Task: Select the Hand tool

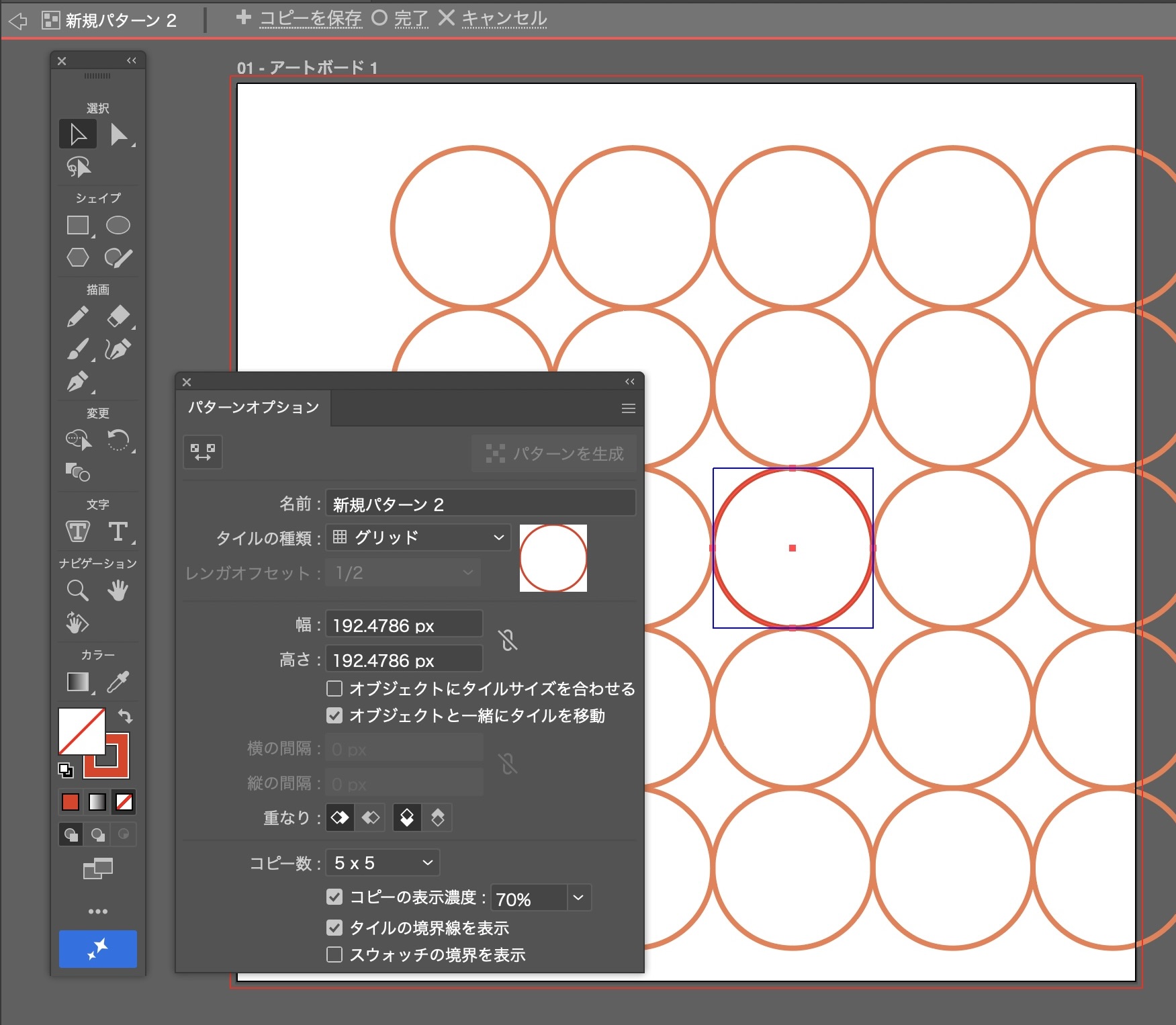Action: (x=118, y=590)
